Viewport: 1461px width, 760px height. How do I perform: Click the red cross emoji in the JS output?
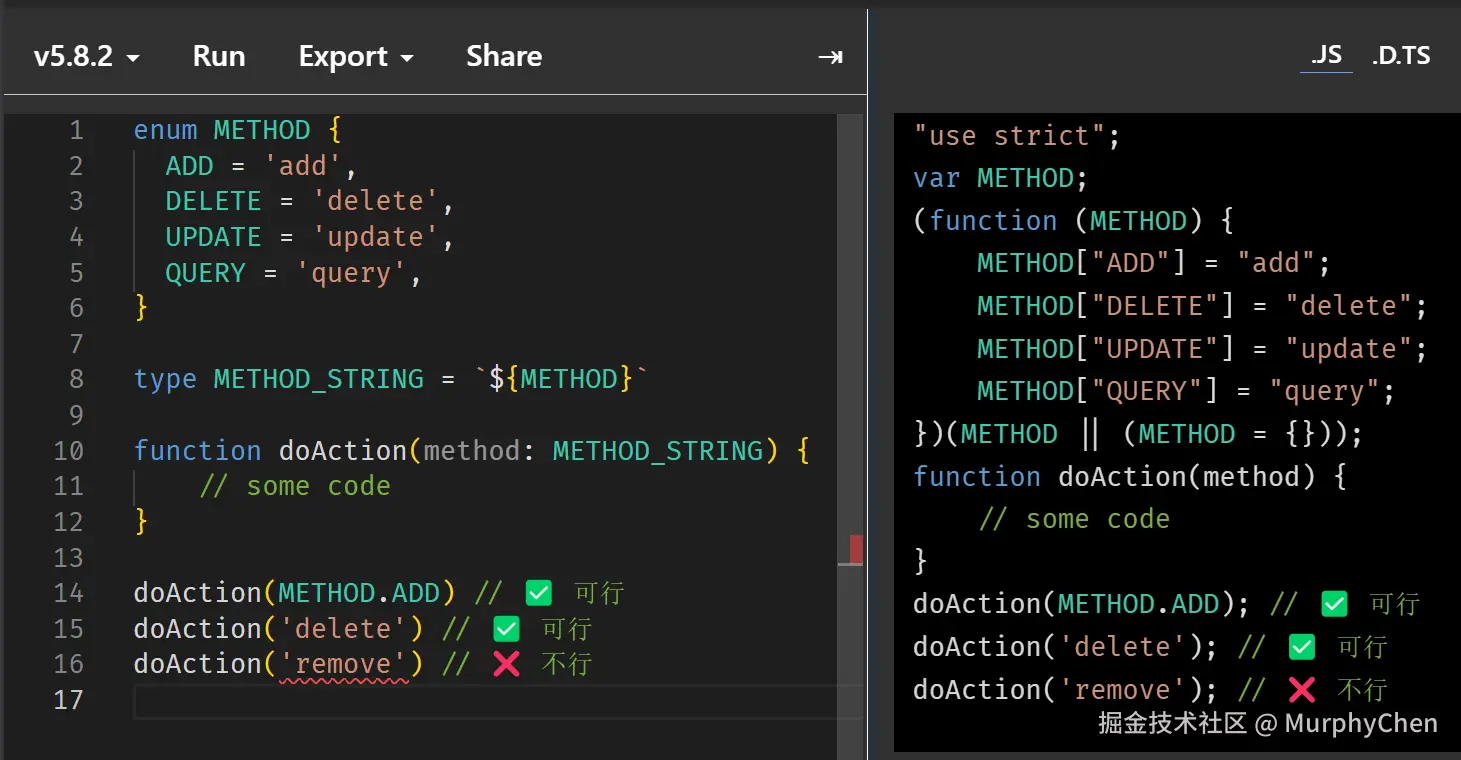[x=1301, y=690]
